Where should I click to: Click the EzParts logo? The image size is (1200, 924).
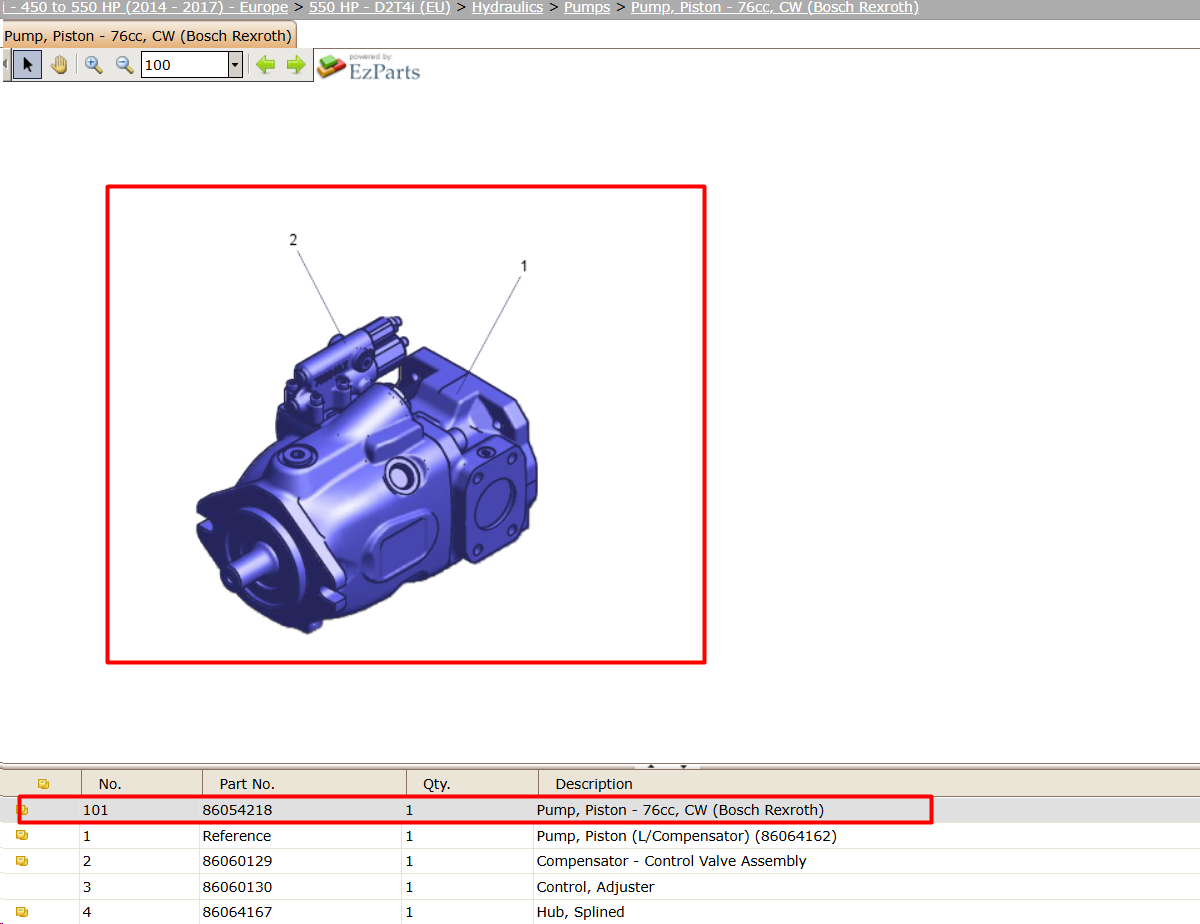pos(368,67)
